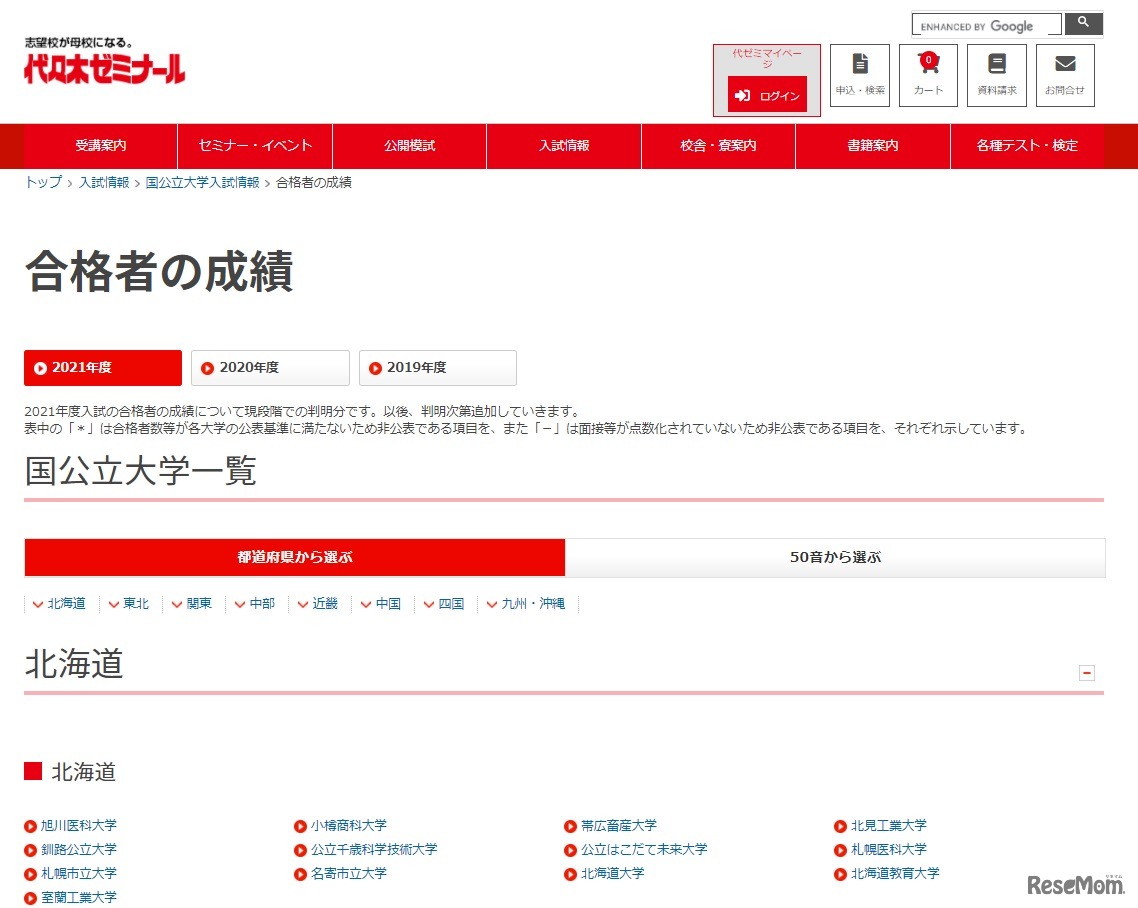Viewport: 1138px width, 908px height.
Task: Click the red 都道府県から選ぶ selector bar
Action: 293,557
